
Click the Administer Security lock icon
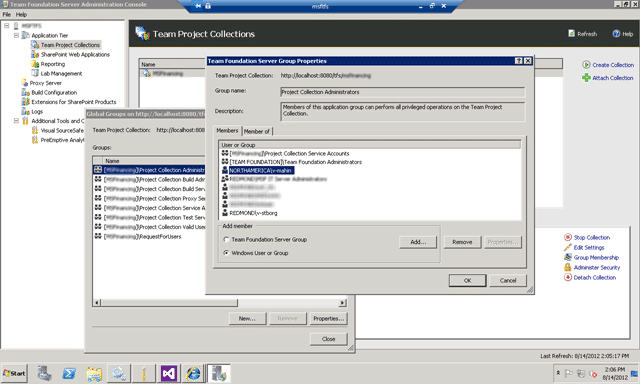568,267
